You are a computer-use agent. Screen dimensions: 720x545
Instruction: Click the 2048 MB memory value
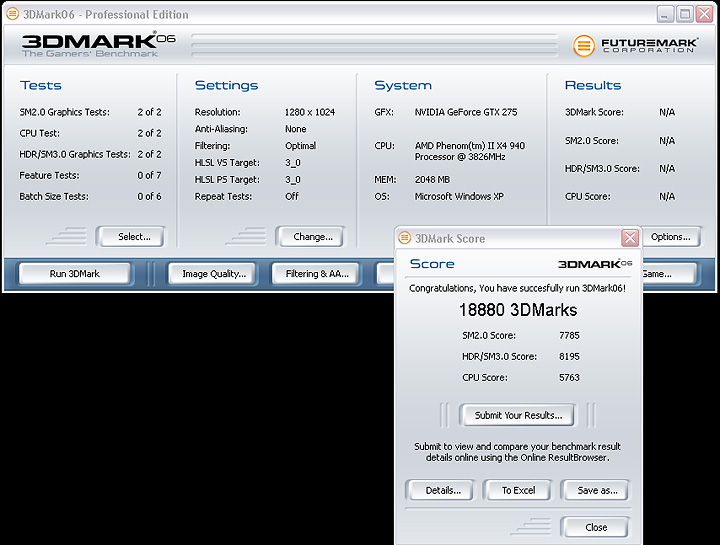433,180
